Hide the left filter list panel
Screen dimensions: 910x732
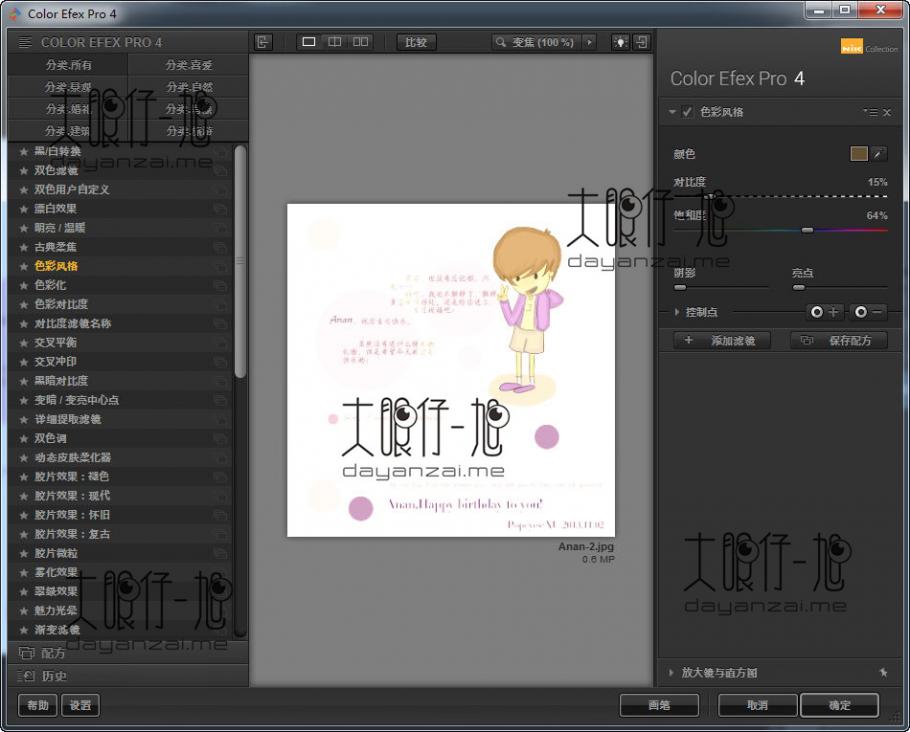coord(263,42)
